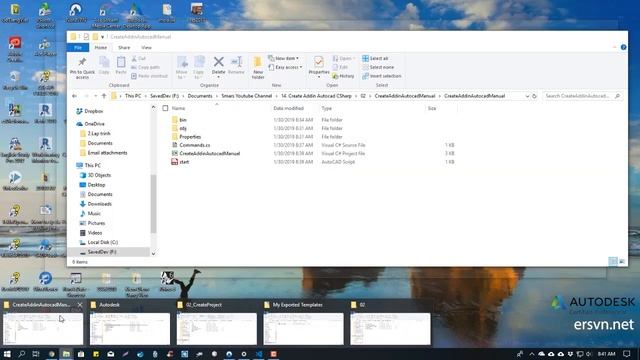
Task: Open Easy access dropdown in ribbon
Action: pos(285,67)
